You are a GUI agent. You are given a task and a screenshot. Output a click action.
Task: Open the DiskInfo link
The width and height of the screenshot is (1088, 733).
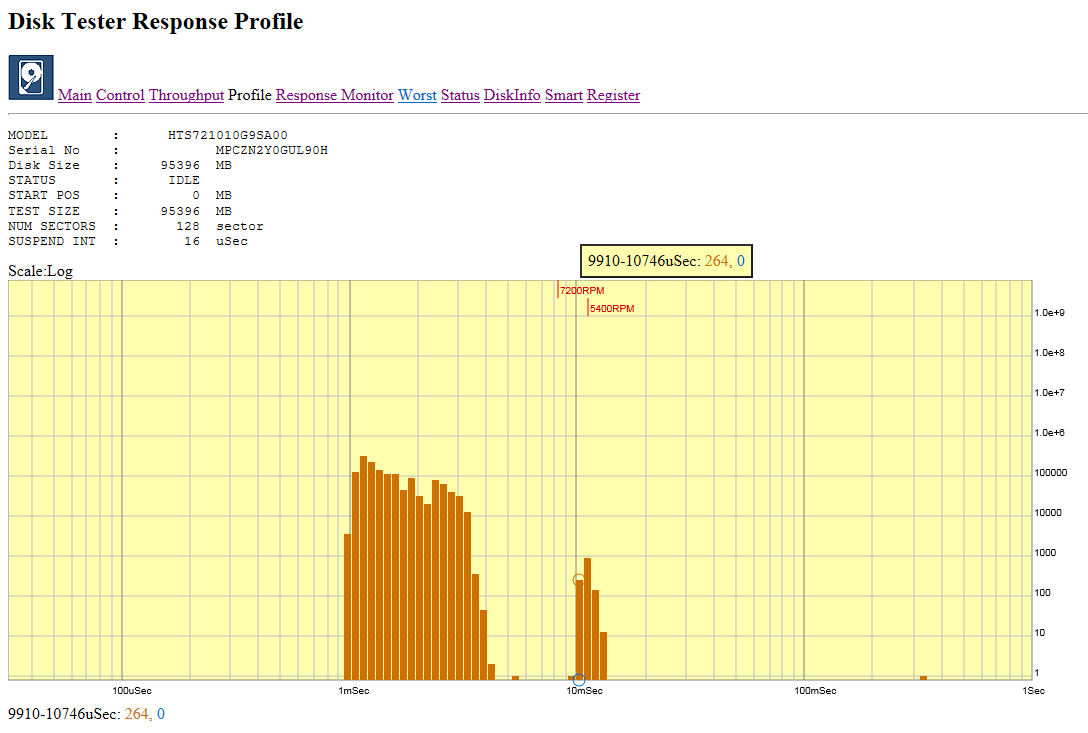(x=512, y=96)
